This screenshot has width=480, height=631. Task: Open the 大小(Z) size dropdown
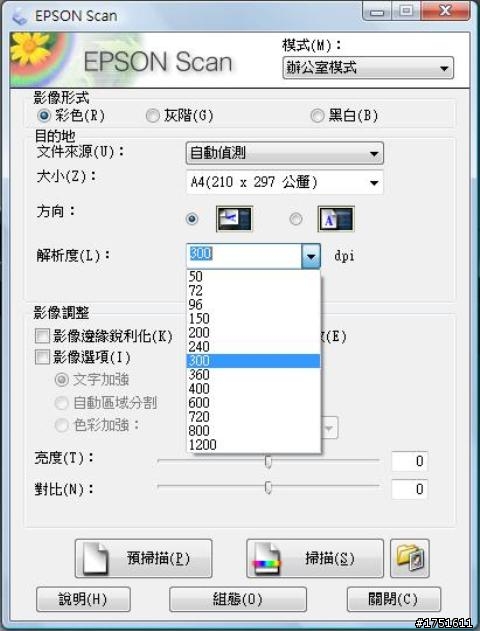(x=284, y=183)
